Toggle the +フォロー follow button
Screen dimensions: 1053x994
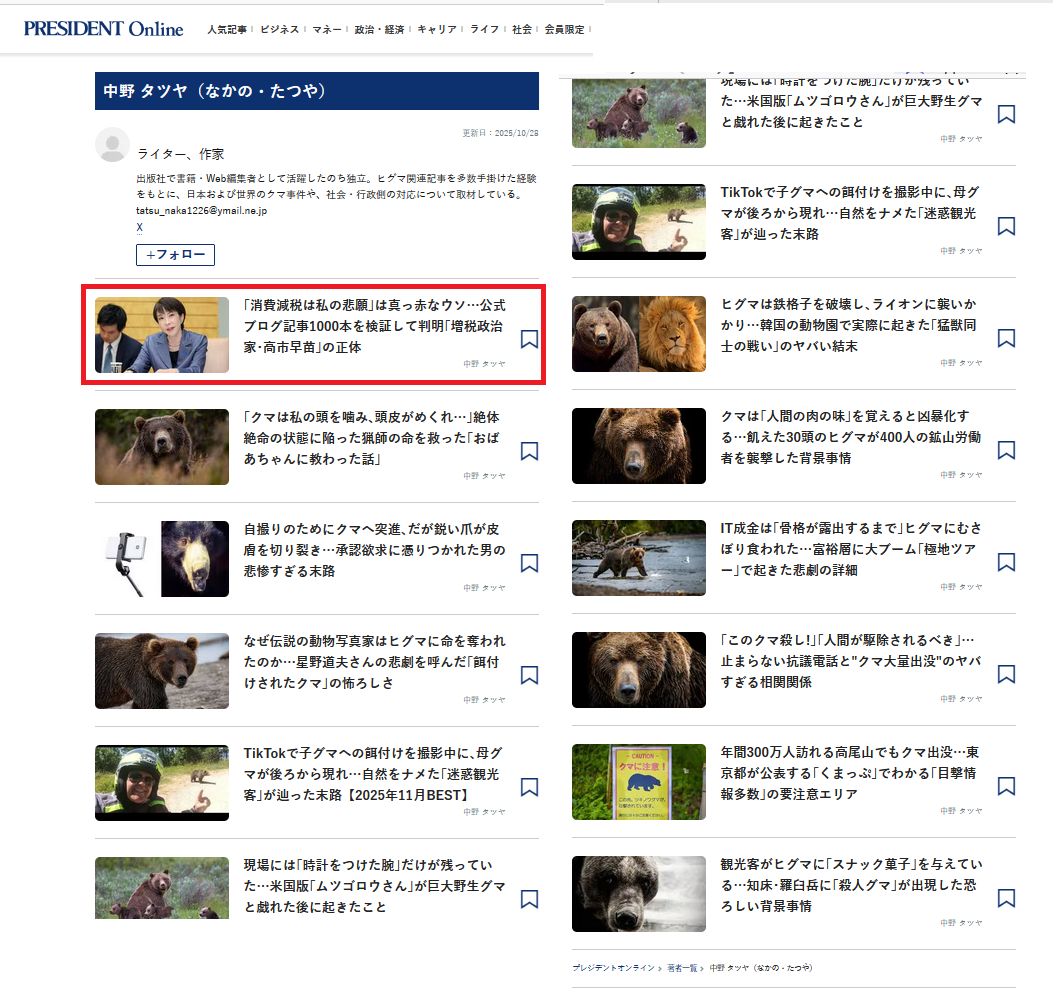pyautogui.click(x=175, y=255)
